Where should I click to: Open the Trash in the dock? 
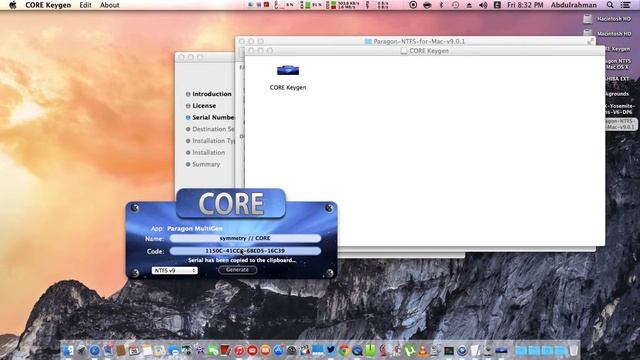pos(573,350)
